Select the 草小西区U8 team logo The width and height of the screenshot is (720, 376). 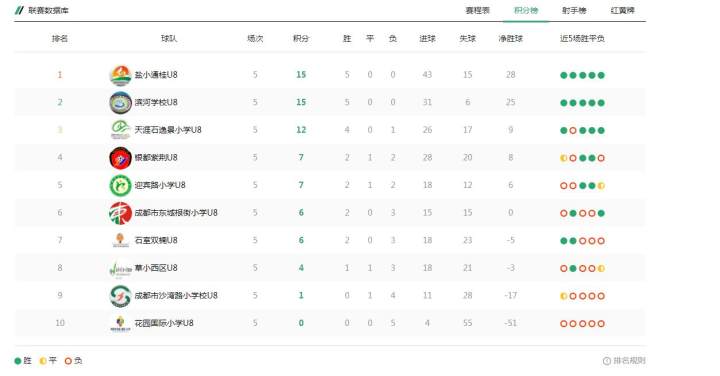(120, 269)
